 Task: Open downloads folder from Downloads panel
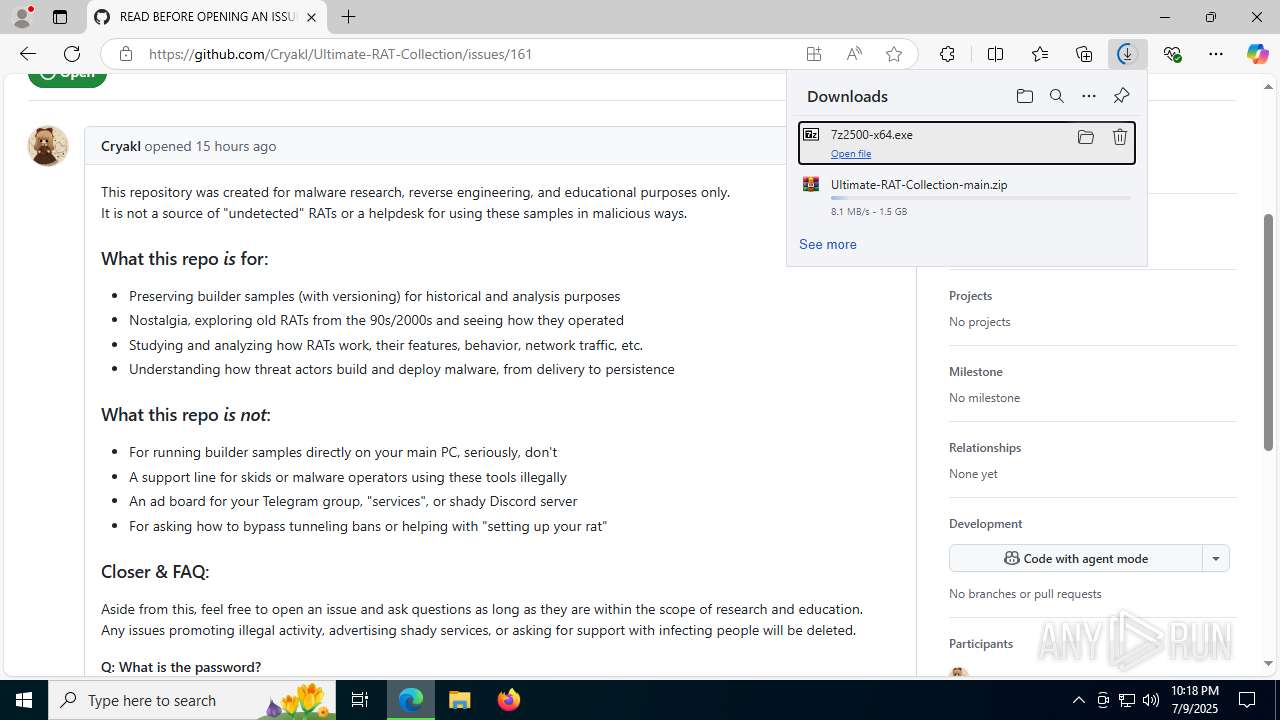click(x=1024, y=96)
